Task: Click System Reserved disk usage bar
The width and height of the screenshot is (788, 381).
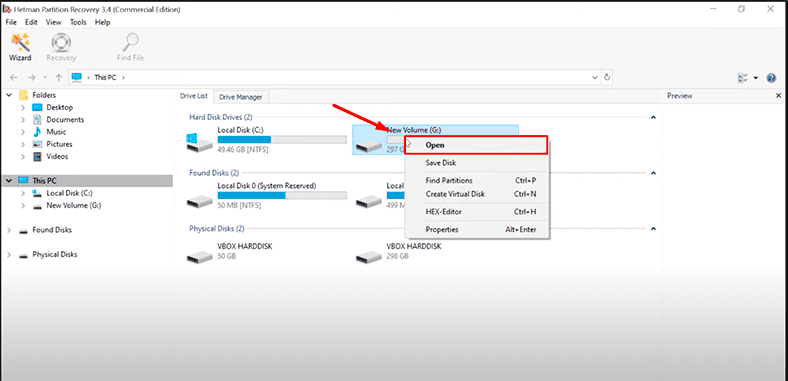Action: pyautogui.click(x=282, y=196)
